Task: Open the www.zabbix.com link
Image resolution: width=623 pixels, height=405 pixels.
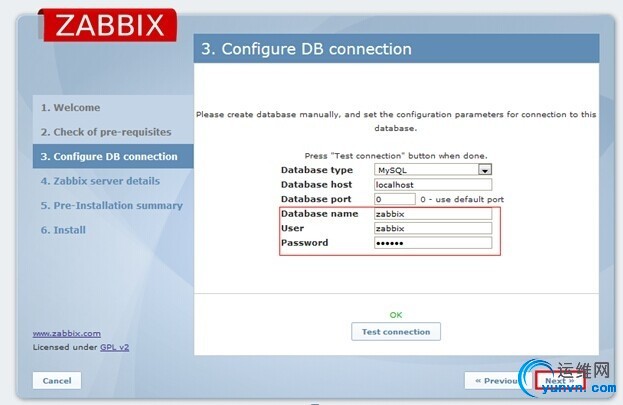Action: click(67, 333)
